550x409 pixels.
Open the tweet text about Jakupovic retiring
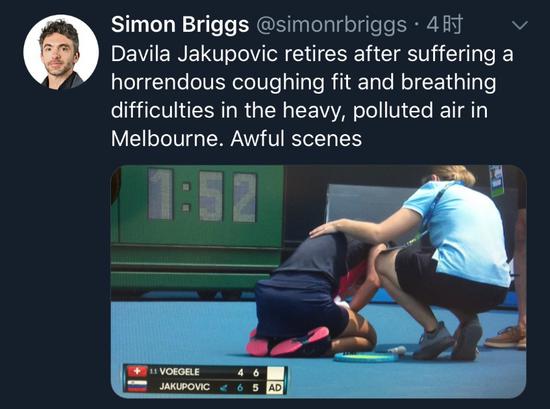pyautogui.click(x=312, y=96)
